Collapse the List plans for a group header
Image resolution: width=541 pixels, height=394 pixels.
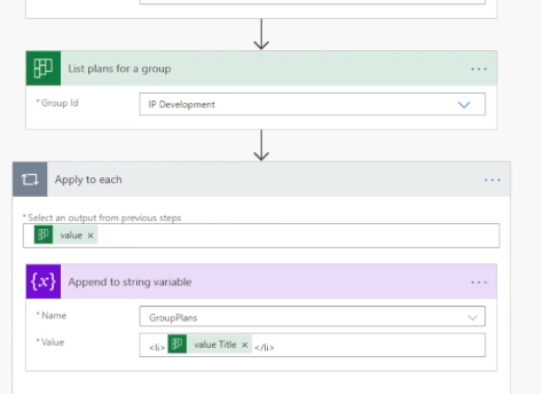[x=262, y=68]
